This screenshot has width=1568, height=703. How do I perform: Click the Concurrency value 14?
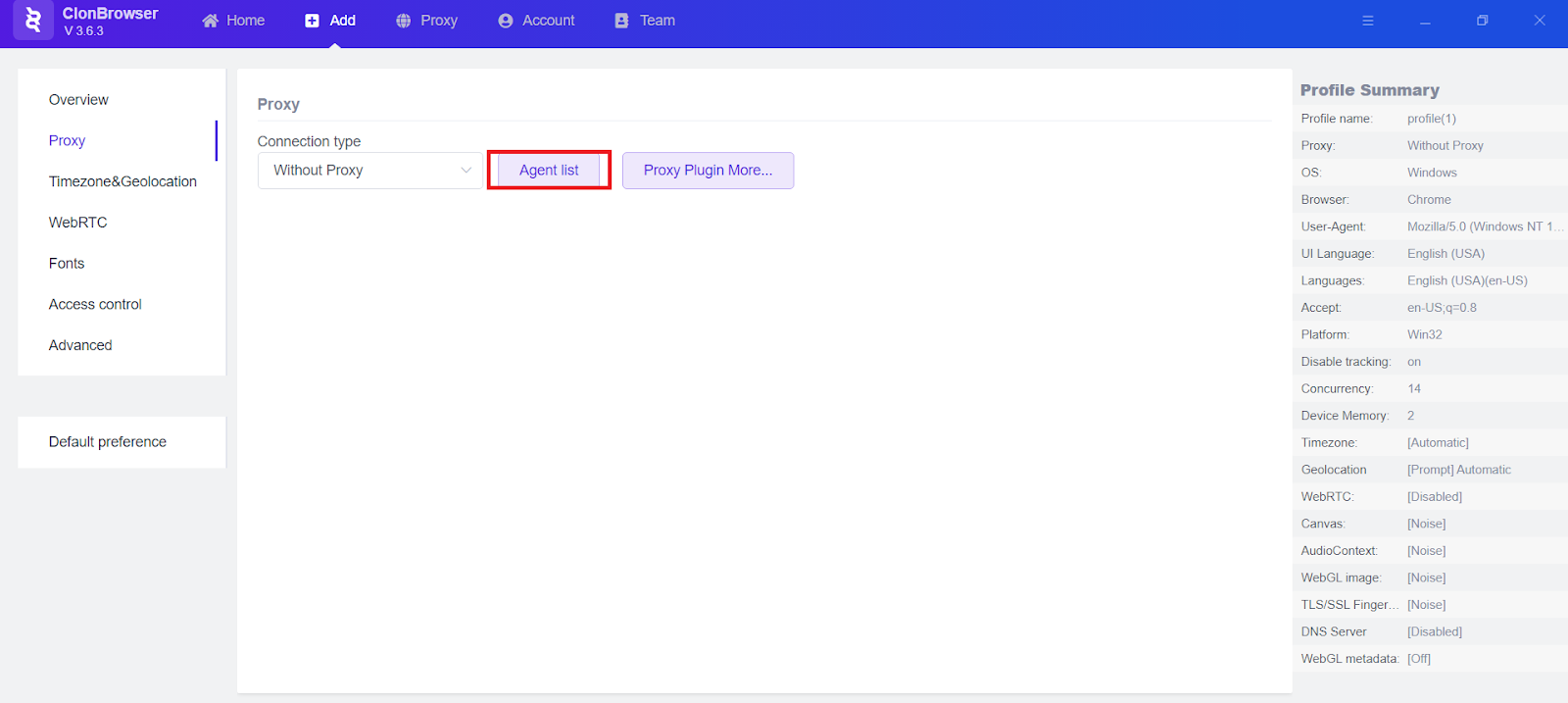1414,389
